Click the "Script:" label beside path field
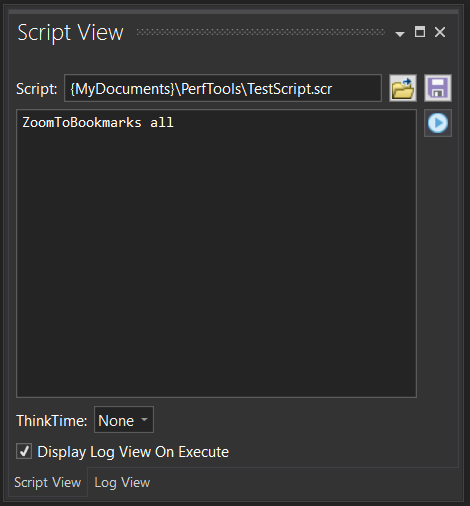470x506 pixels. click(37, 89)
